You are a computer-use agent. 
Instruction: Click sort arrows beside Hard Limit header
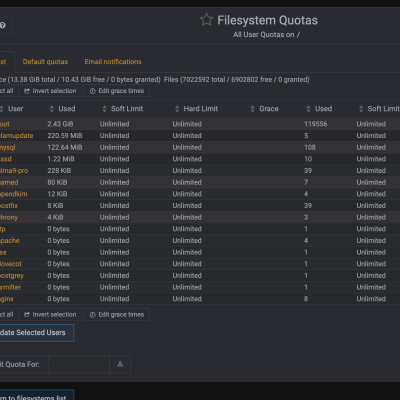click(x=177, y=109)
